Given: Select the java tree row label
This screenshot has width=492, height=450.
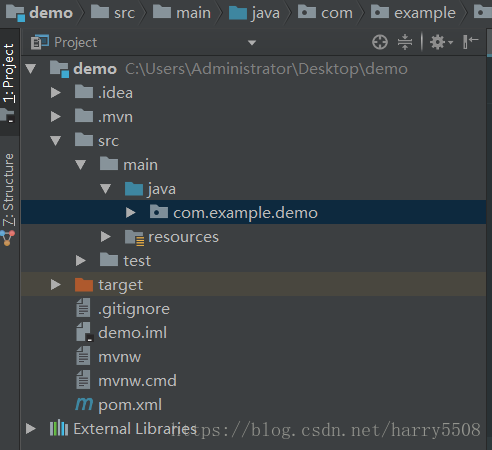Looking at the screenshot, I should (162, 189).
